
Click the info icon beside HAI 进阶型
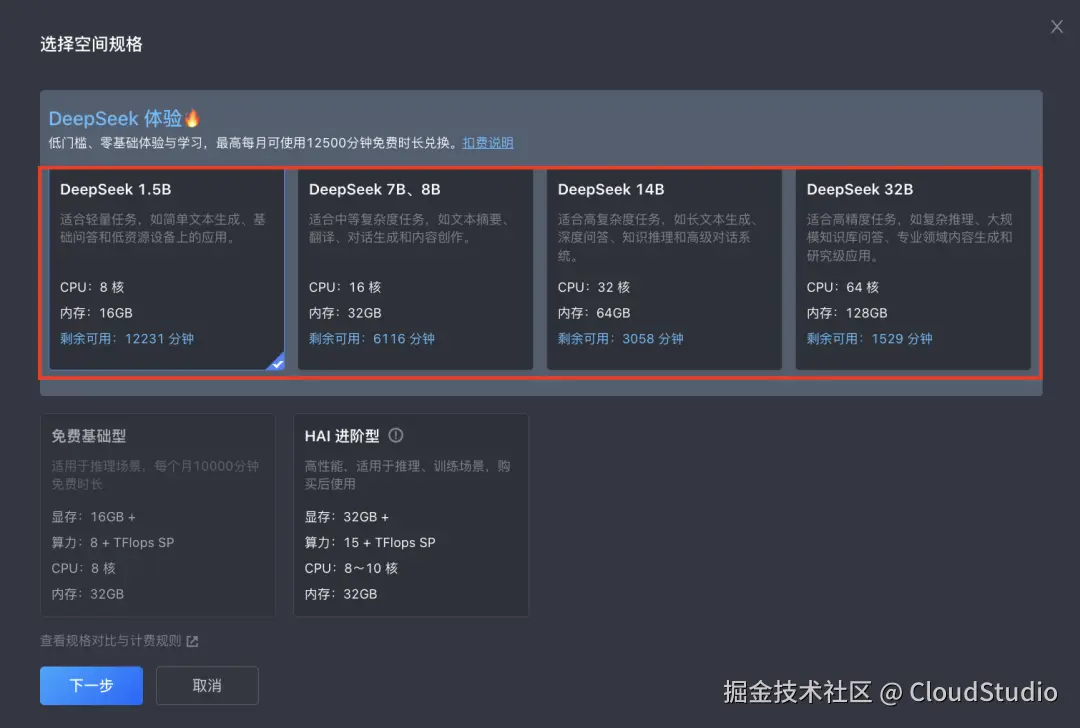[x=396, y=435]
